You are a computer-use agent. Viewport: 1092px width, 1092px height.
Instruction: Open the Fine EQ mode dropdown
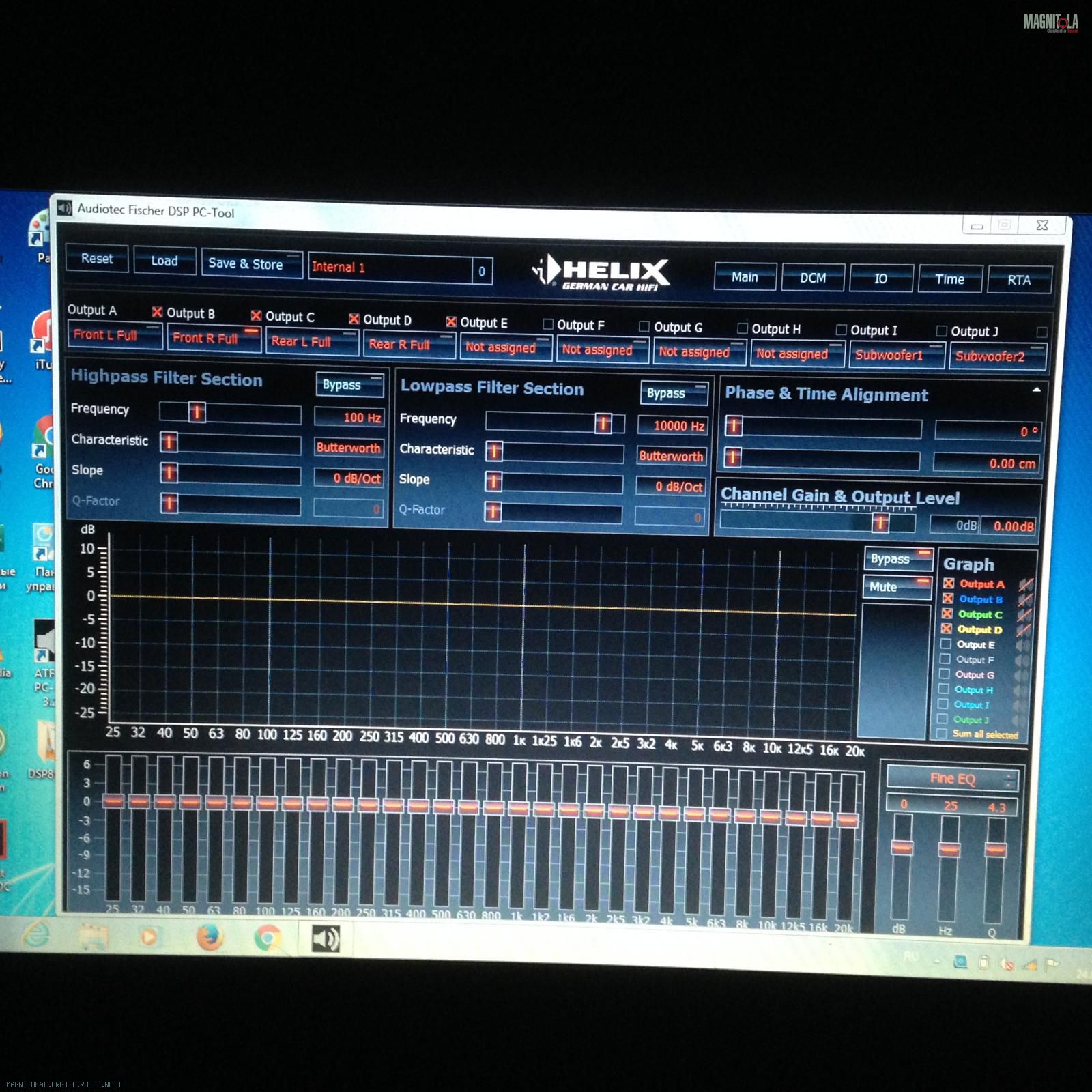952,778
